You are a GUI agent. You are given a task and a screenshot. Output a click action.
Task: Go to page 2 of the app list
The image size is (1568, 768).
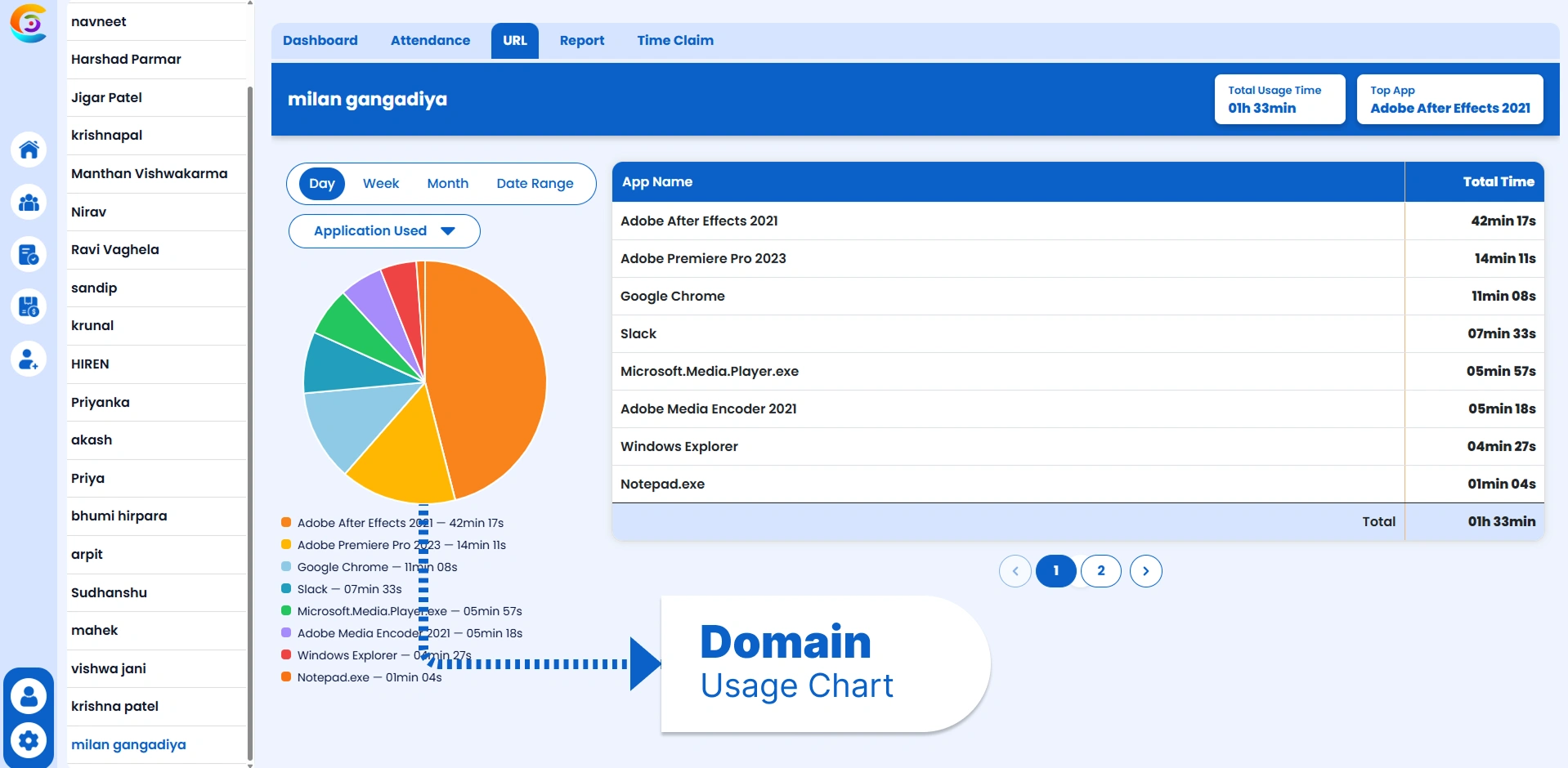pyautogui.click(x=1100, y=571)
